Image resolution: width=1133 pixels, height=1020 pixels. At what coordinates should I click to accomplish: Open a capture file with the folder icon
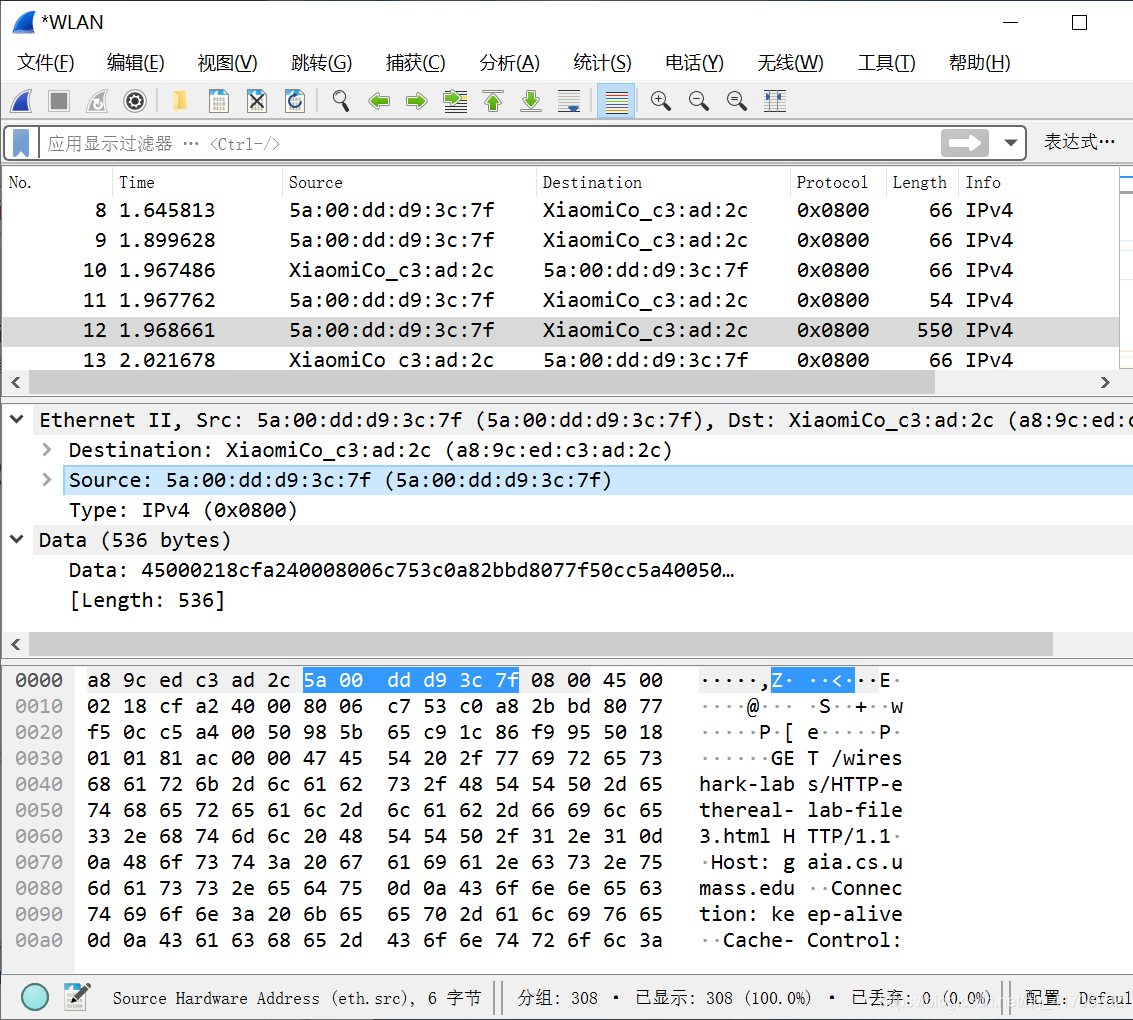click(180, 101)
